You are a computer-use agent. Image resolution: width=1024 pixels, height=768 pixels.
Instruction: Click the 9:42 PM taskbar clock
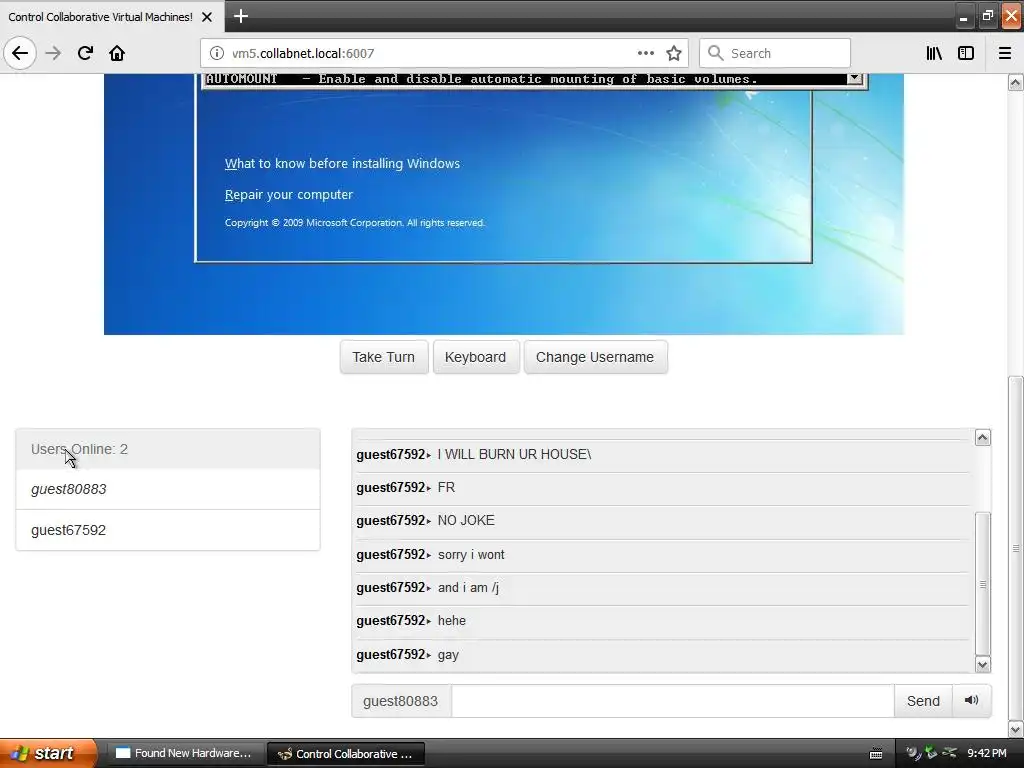tap(987, 754)
